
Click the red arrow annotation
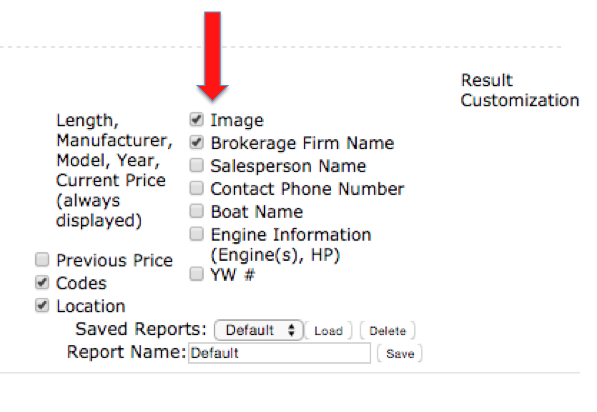[212, 56]
